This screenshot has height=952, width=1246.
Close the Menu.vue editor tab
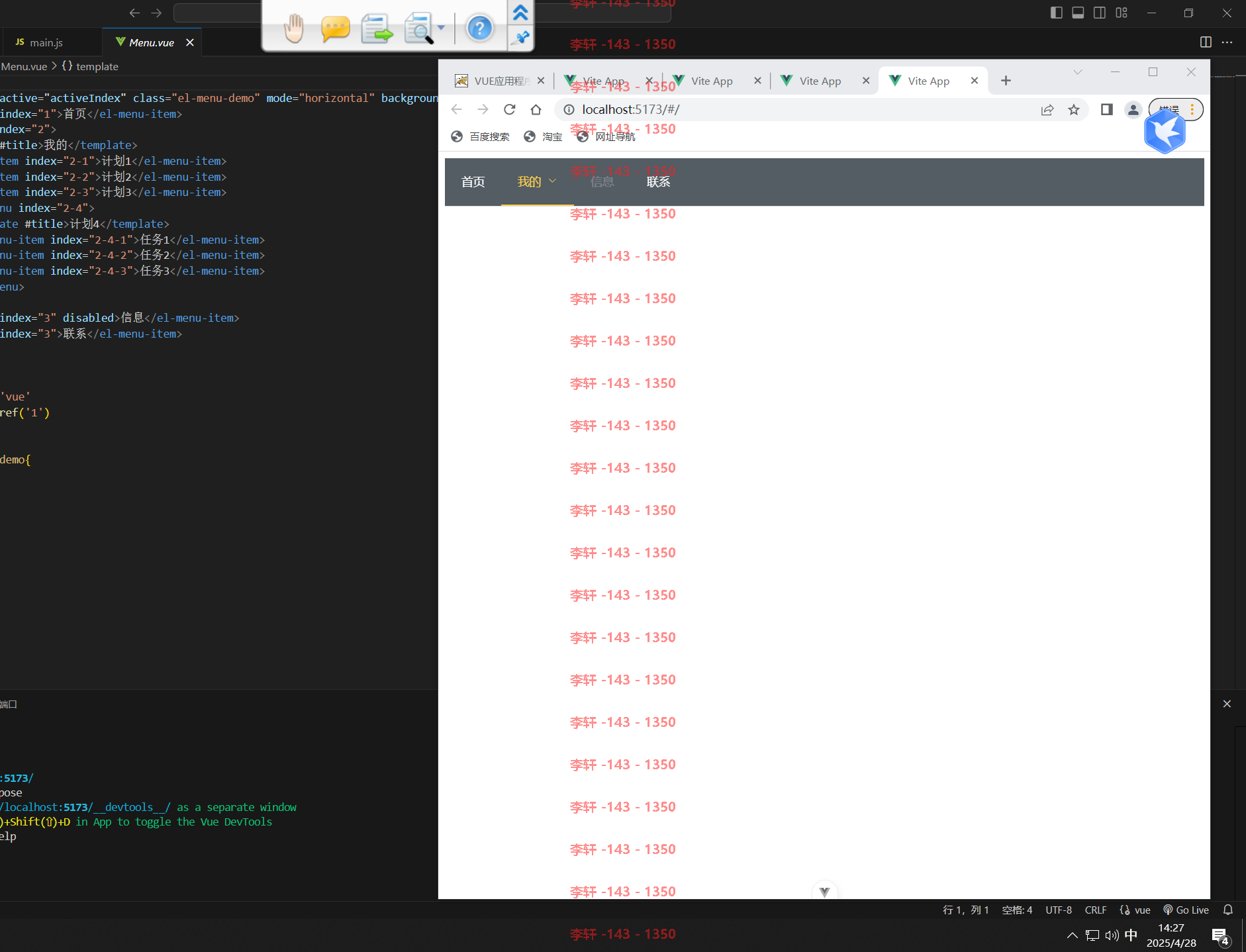(190, 42)
